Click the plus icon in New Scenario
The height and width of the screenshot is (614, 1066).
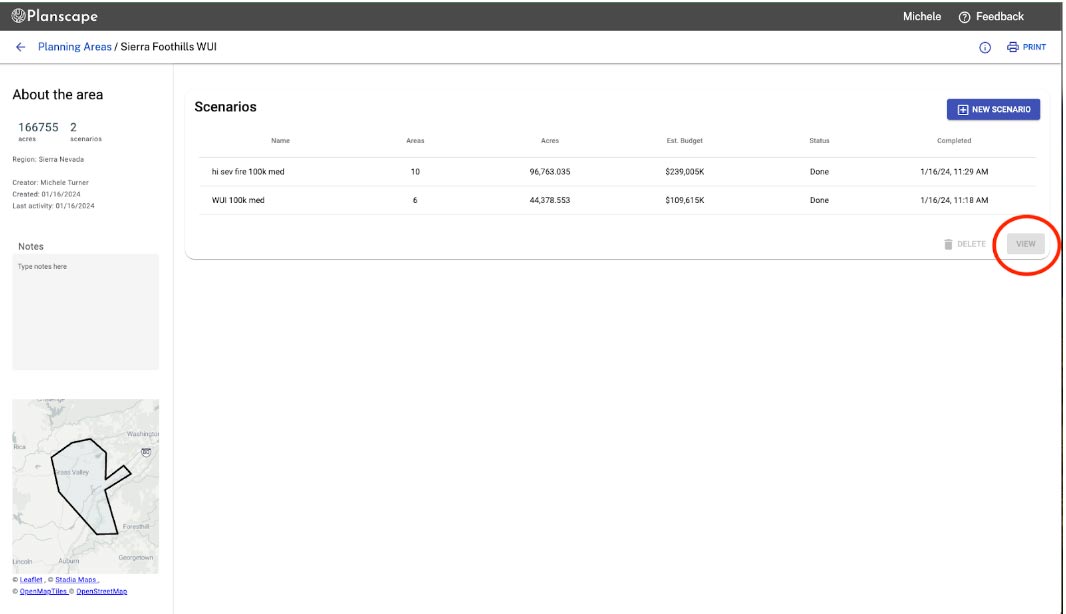[x=963, y=110]
